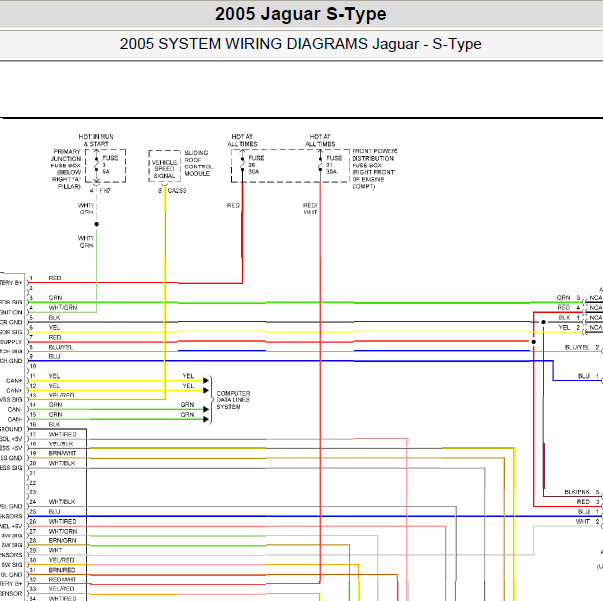Click the pin 3 'GRN' wire label

click(x=55, y=298)
